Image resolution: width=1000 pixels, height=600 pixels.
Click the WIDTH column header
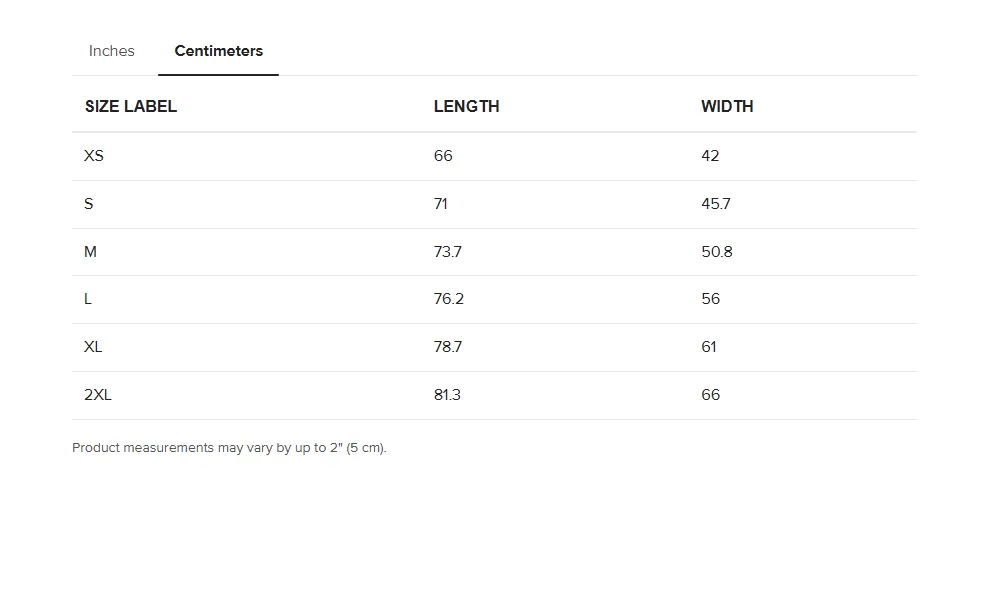click(727, 106)
